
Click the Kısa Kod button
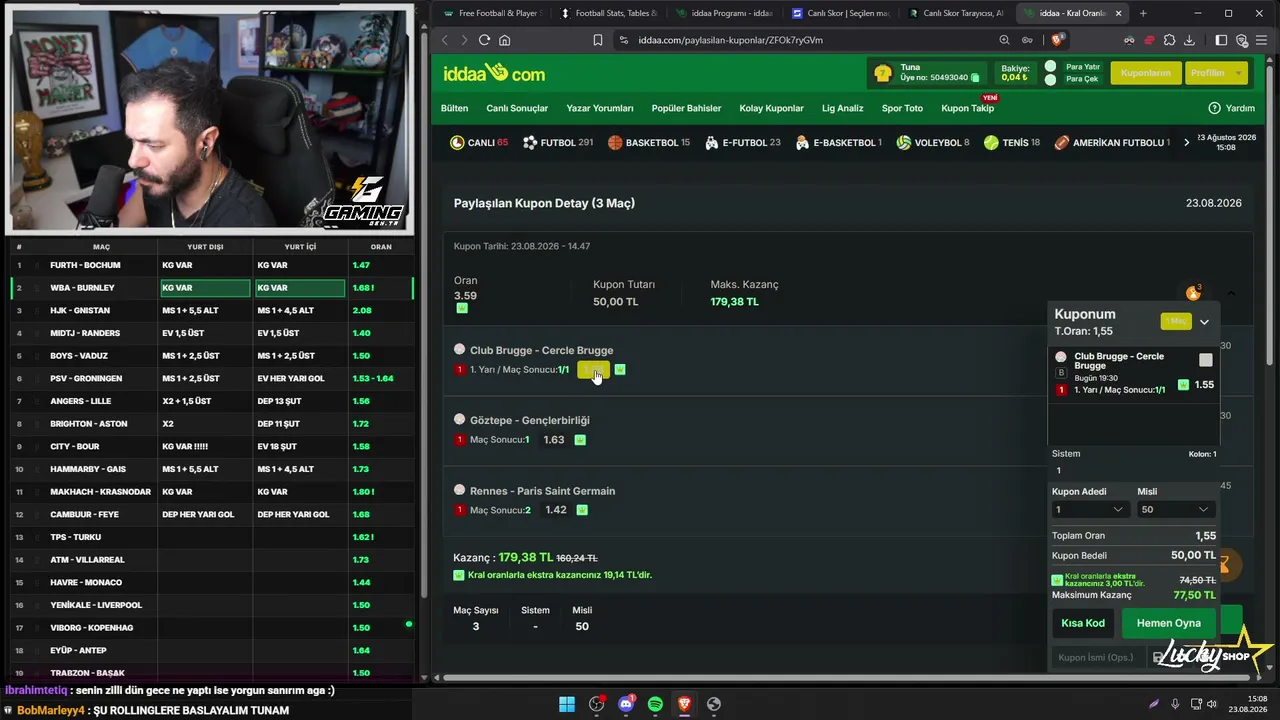1083,623
